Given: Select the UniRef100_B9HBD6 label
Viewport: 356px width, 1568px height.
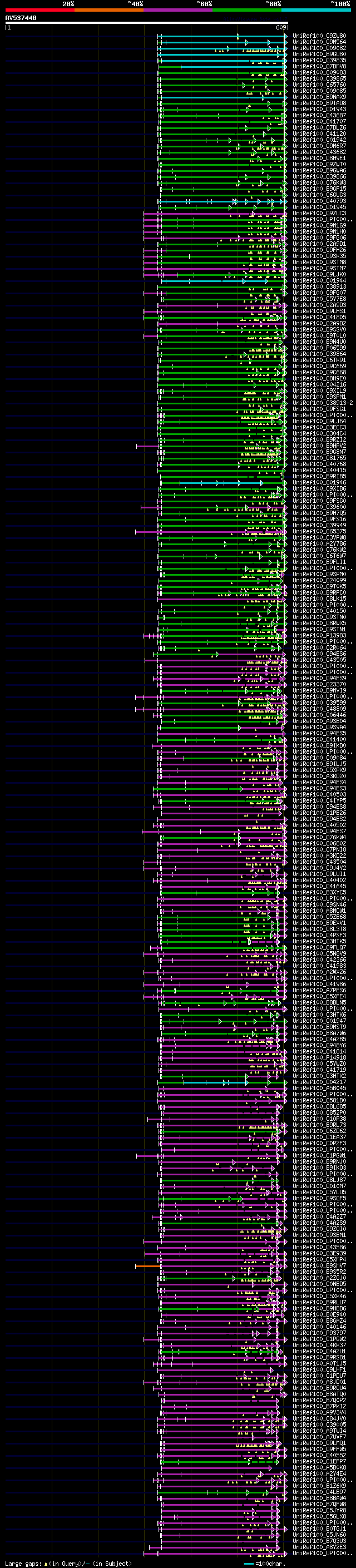Looking at the screenshot, I should click(319, 1309).
